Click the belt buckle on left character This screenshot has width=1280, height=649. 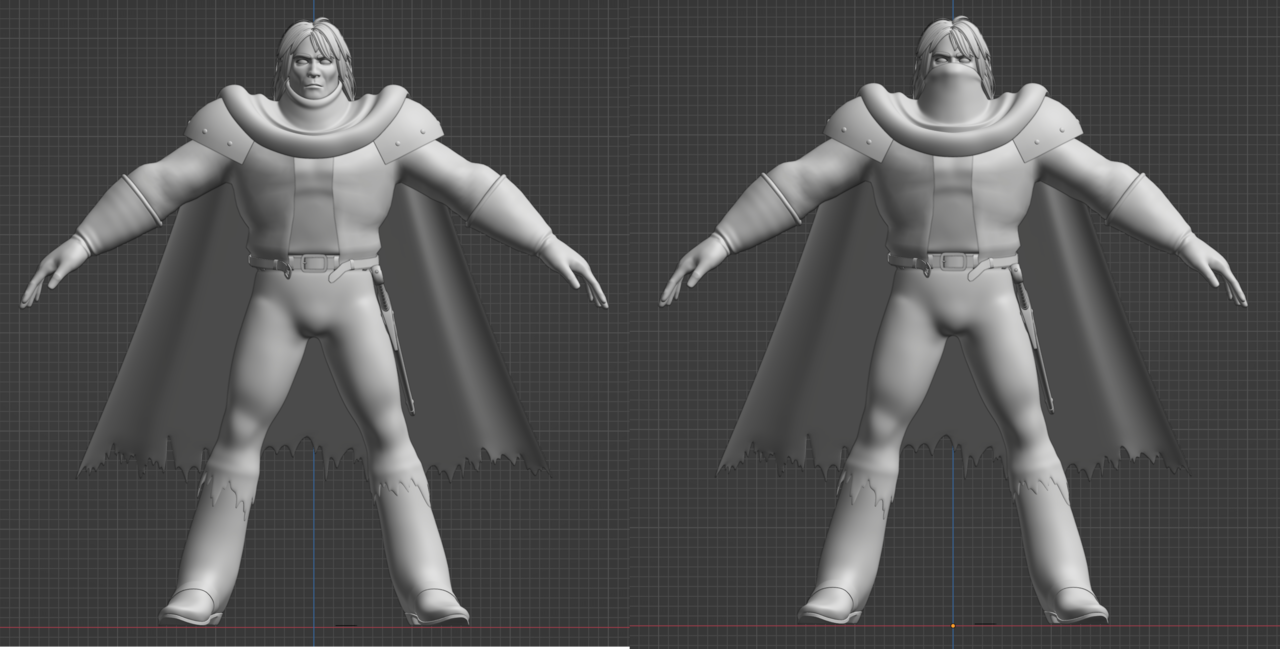pyautogui.click(x=315, y=263)
